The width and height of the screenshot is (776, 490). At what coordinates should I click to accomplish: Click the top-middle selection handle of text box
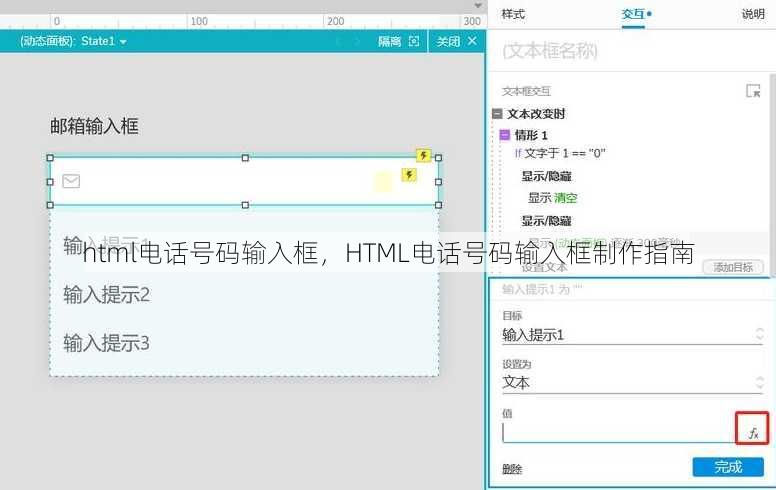pyautogui.click(x=245, y=158)
